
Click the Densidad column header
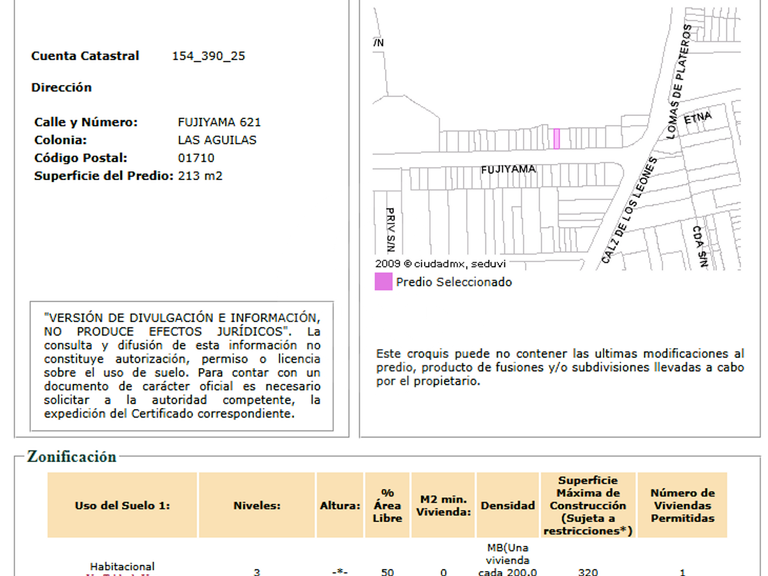pyautogui.click(x=508, y=505)
